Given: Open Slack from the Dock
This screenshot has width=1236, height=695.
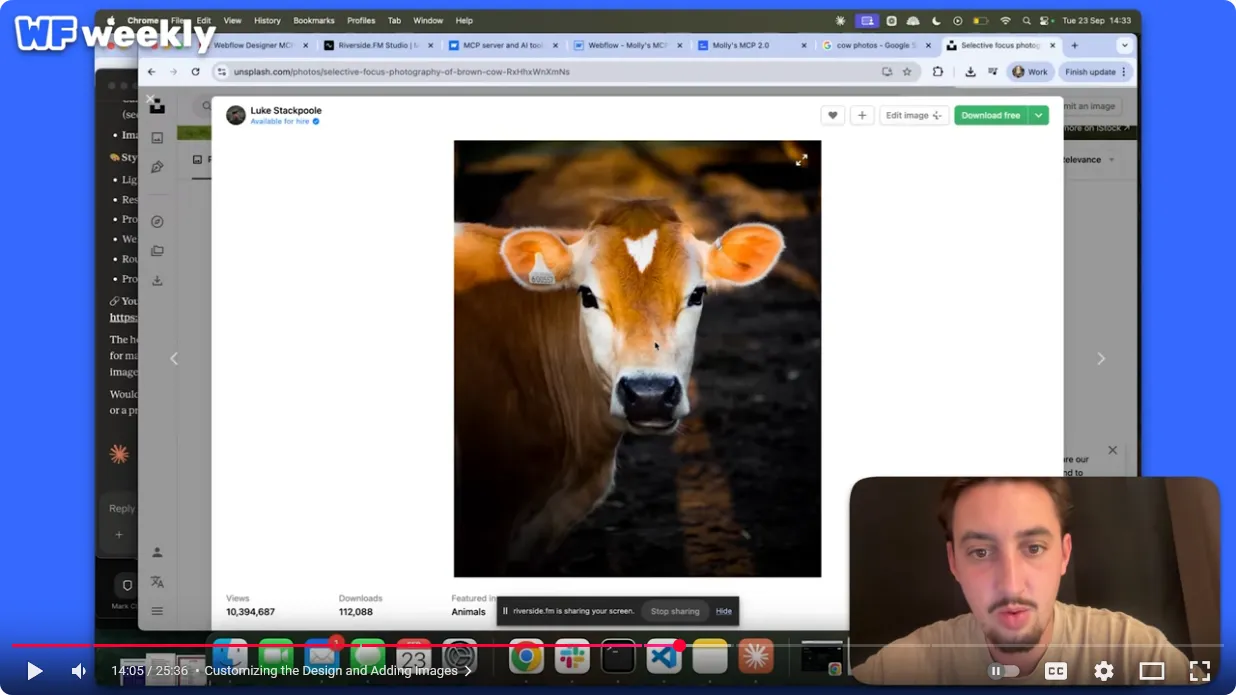Looking at the screenshot, I should [x=572, y=656].
